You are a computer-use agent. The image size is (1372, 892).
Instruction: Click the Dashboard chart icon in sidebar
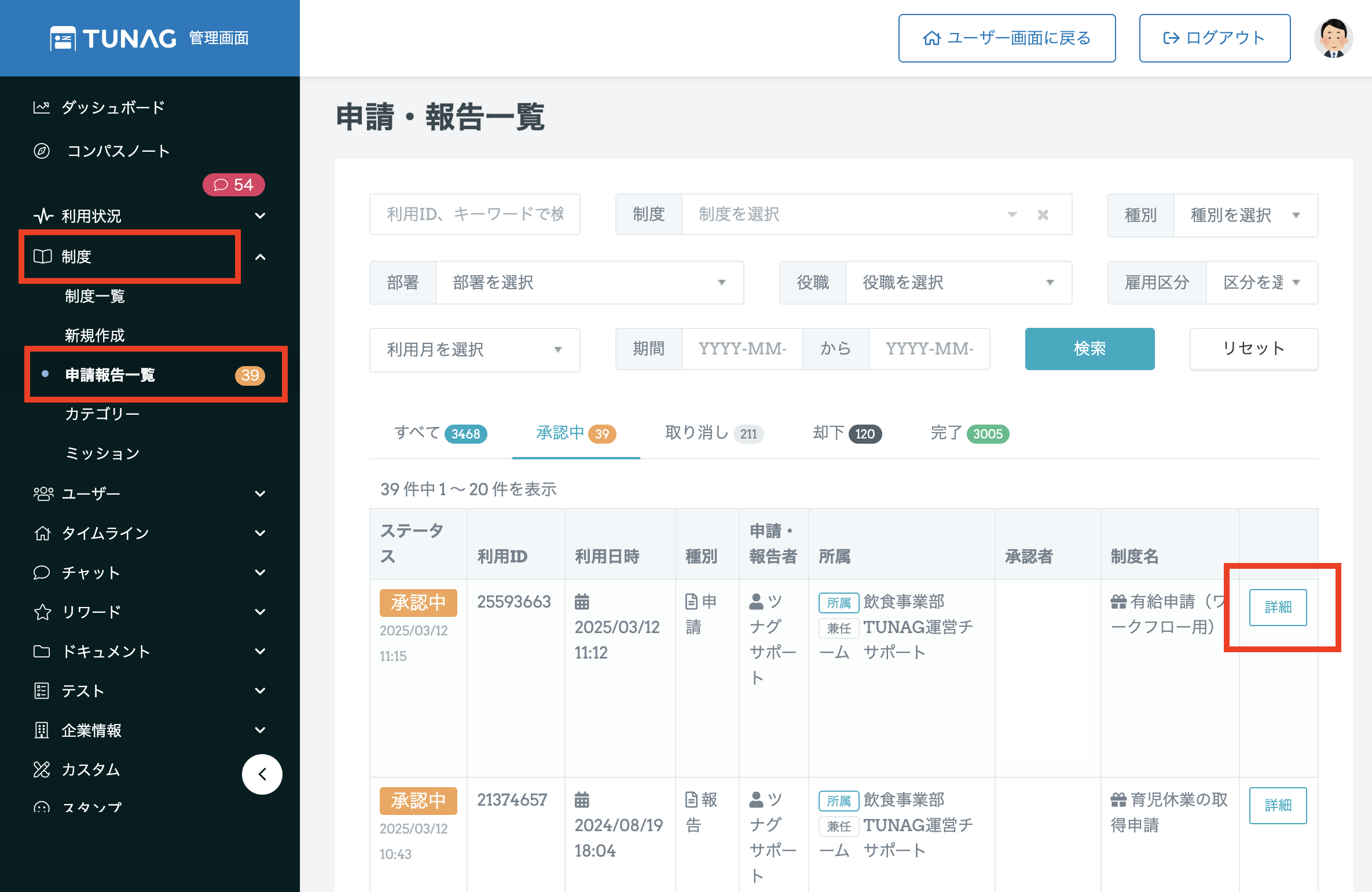tap(42, 107)
